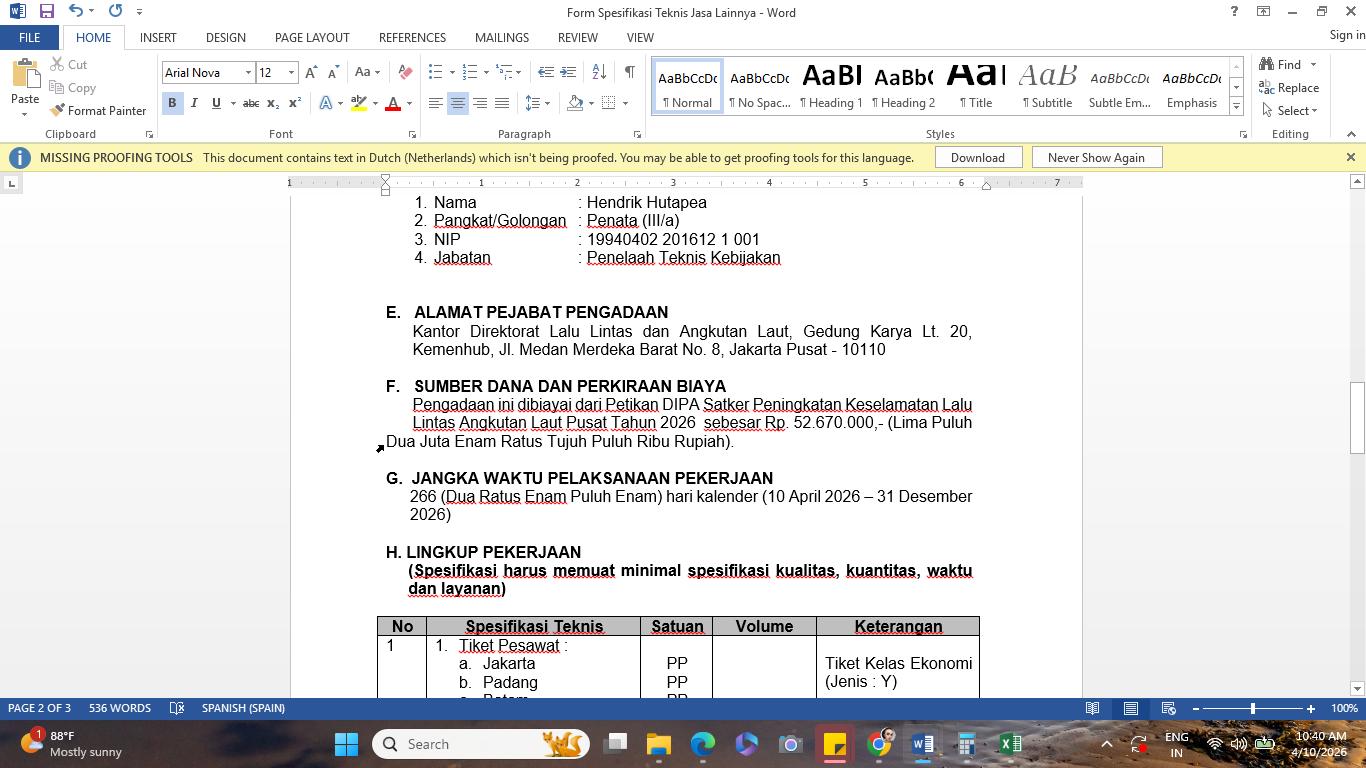Viewport: 1366px width, 768px height.
Task: Switch to the REFERENCES tab
Action: pos(412,37)
